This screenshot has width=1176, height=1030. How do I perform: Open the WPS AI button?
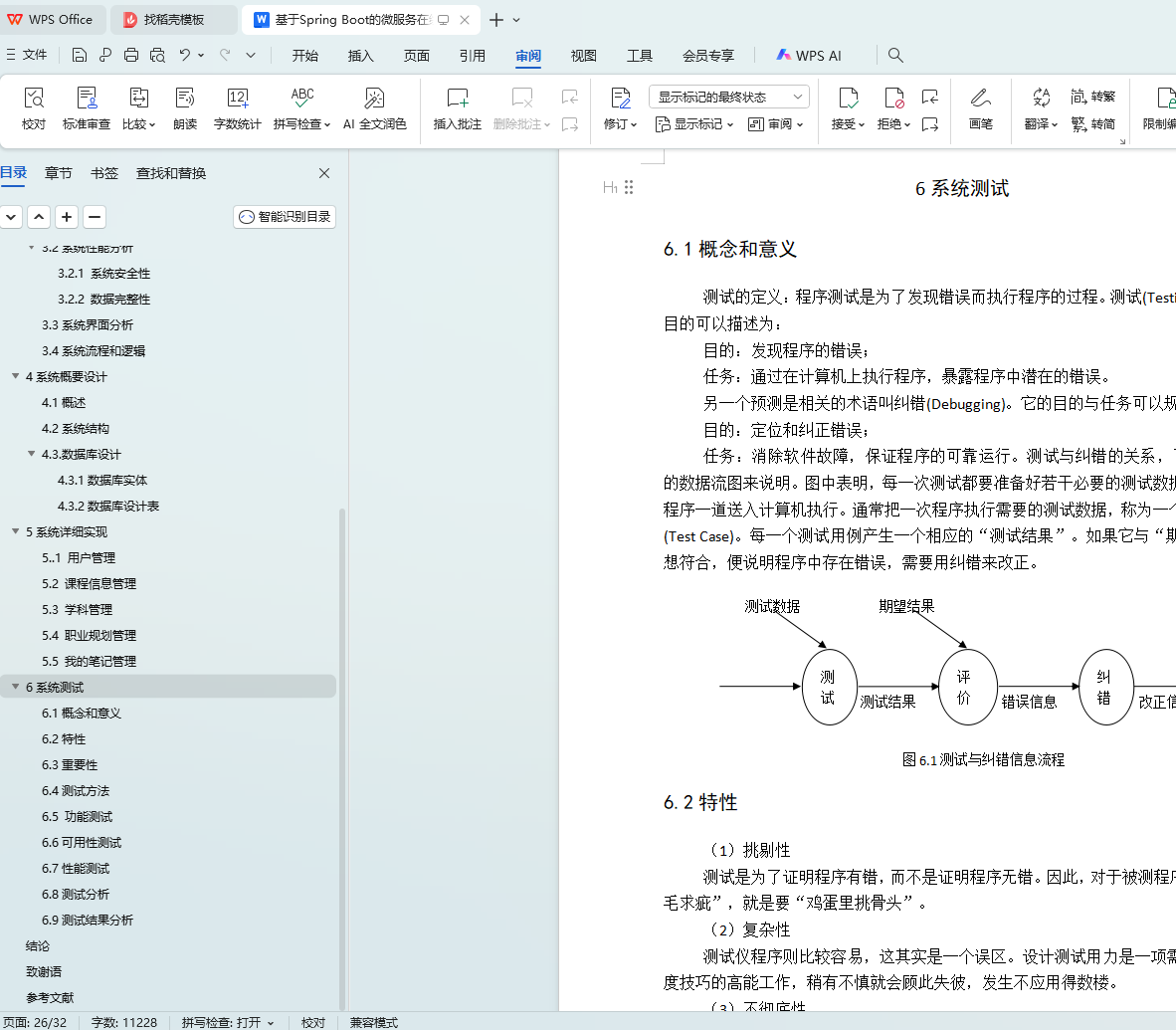pos(809,56)
